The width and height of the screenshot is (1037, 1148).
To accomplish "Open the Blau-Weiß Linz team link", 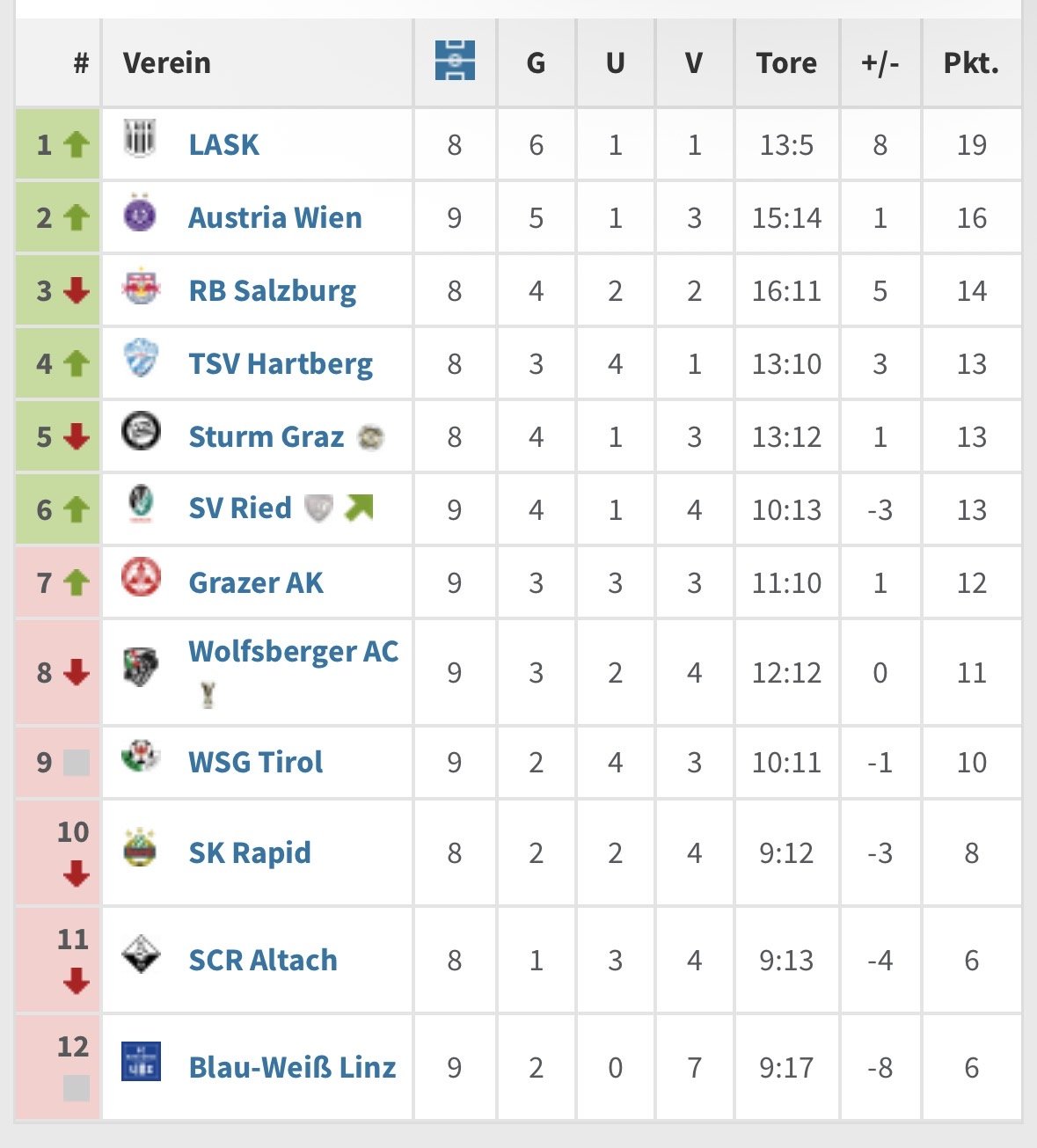I will tap(292, 1067).
